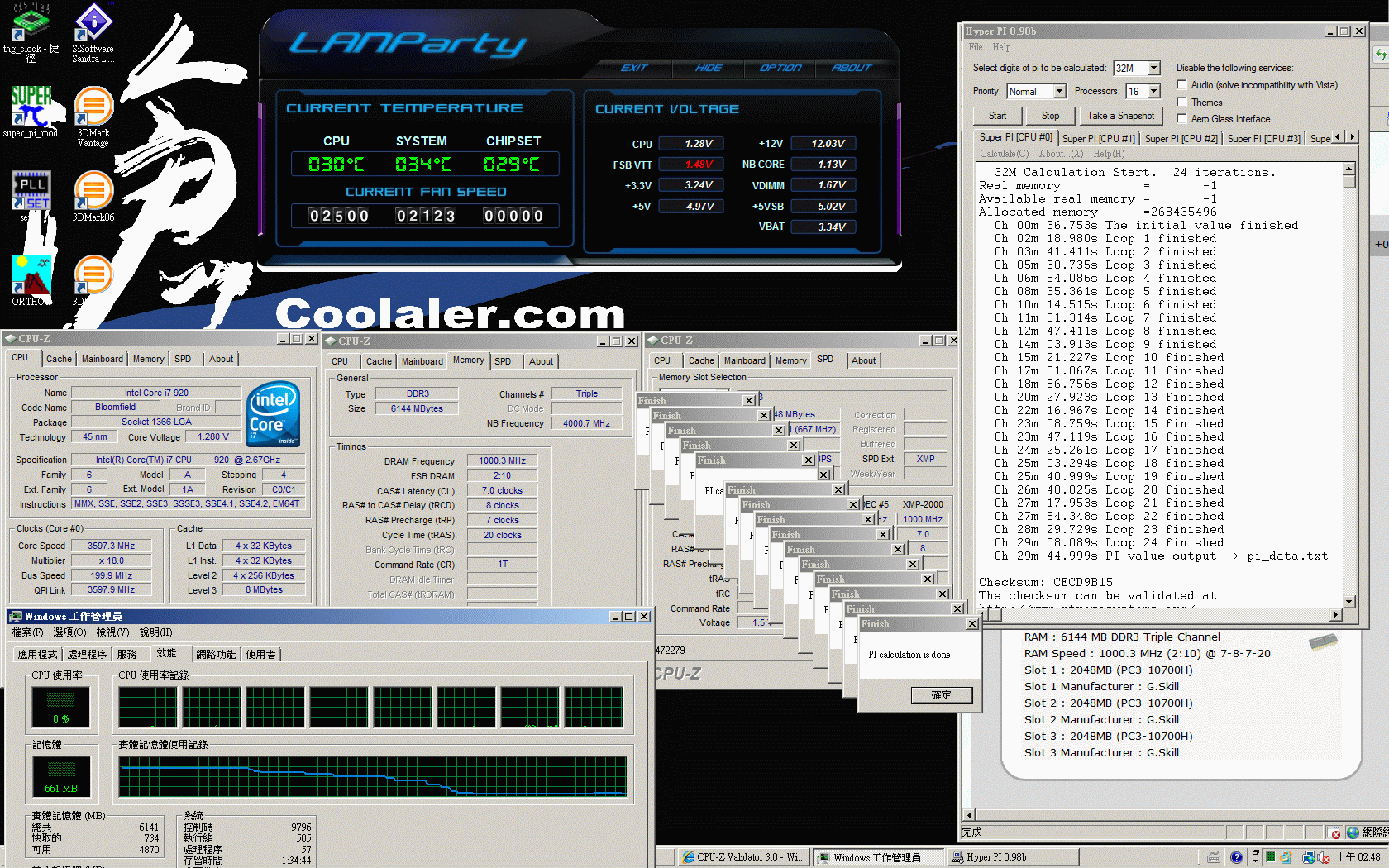
Task: Switch to Super PI [CPU #3] tab
Action: click(x=1263, y=139)
